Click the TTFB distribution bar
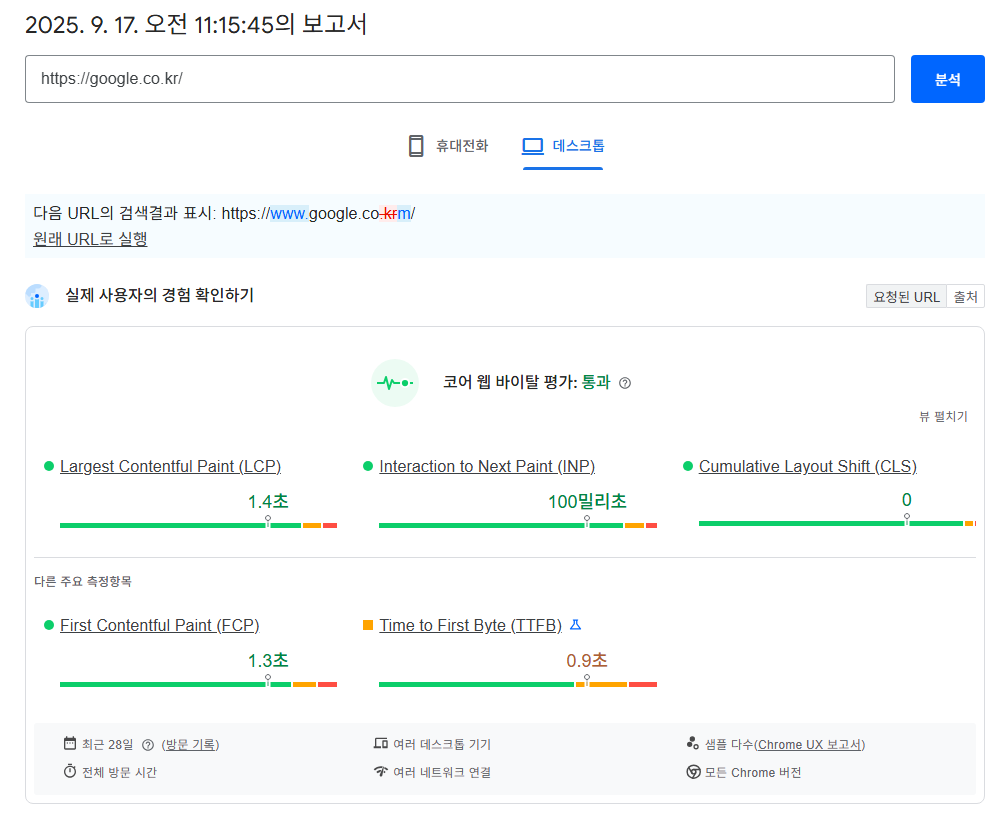The height and width of the screenshot is (821, 1008). [x=518, y=684]
